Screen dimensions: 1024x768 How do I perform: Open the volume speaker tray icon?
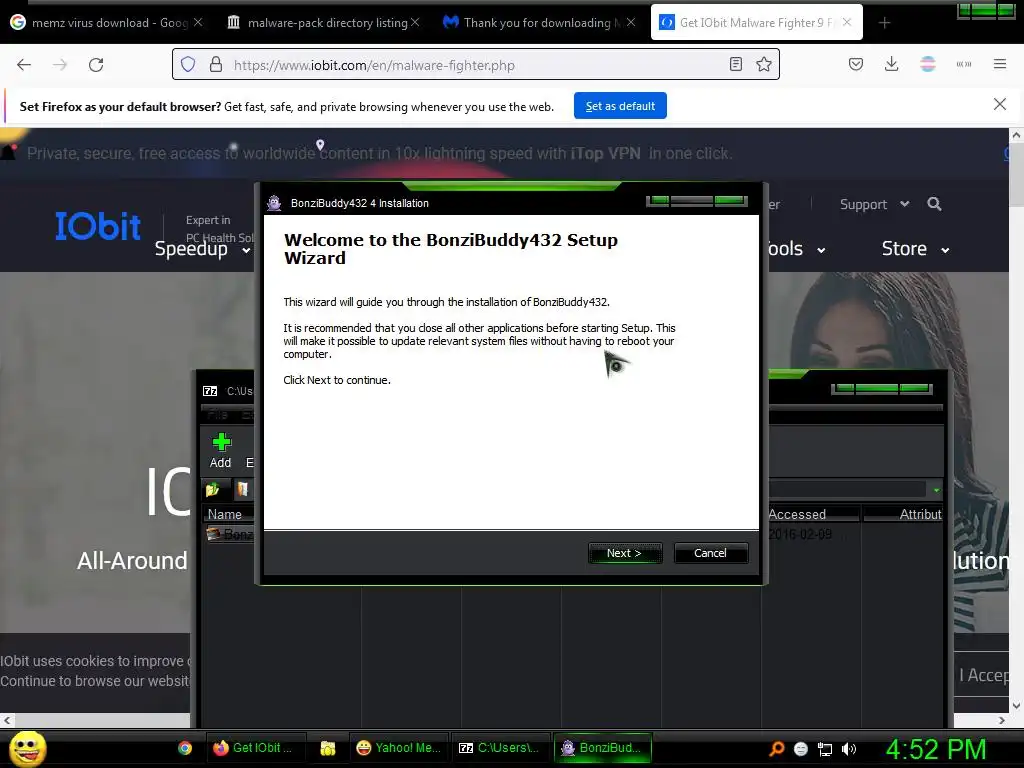tap(849, 749)
